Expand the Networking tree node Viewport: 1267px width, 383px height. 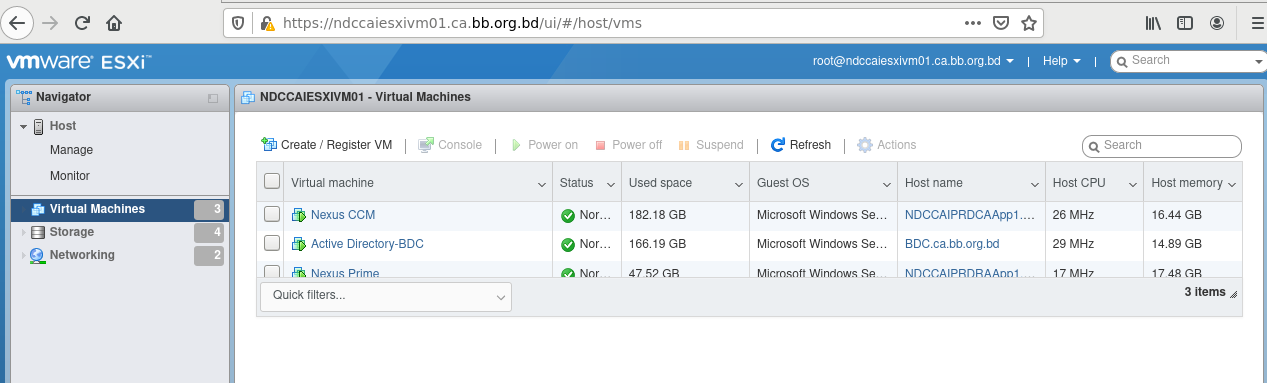click(23, 255)
